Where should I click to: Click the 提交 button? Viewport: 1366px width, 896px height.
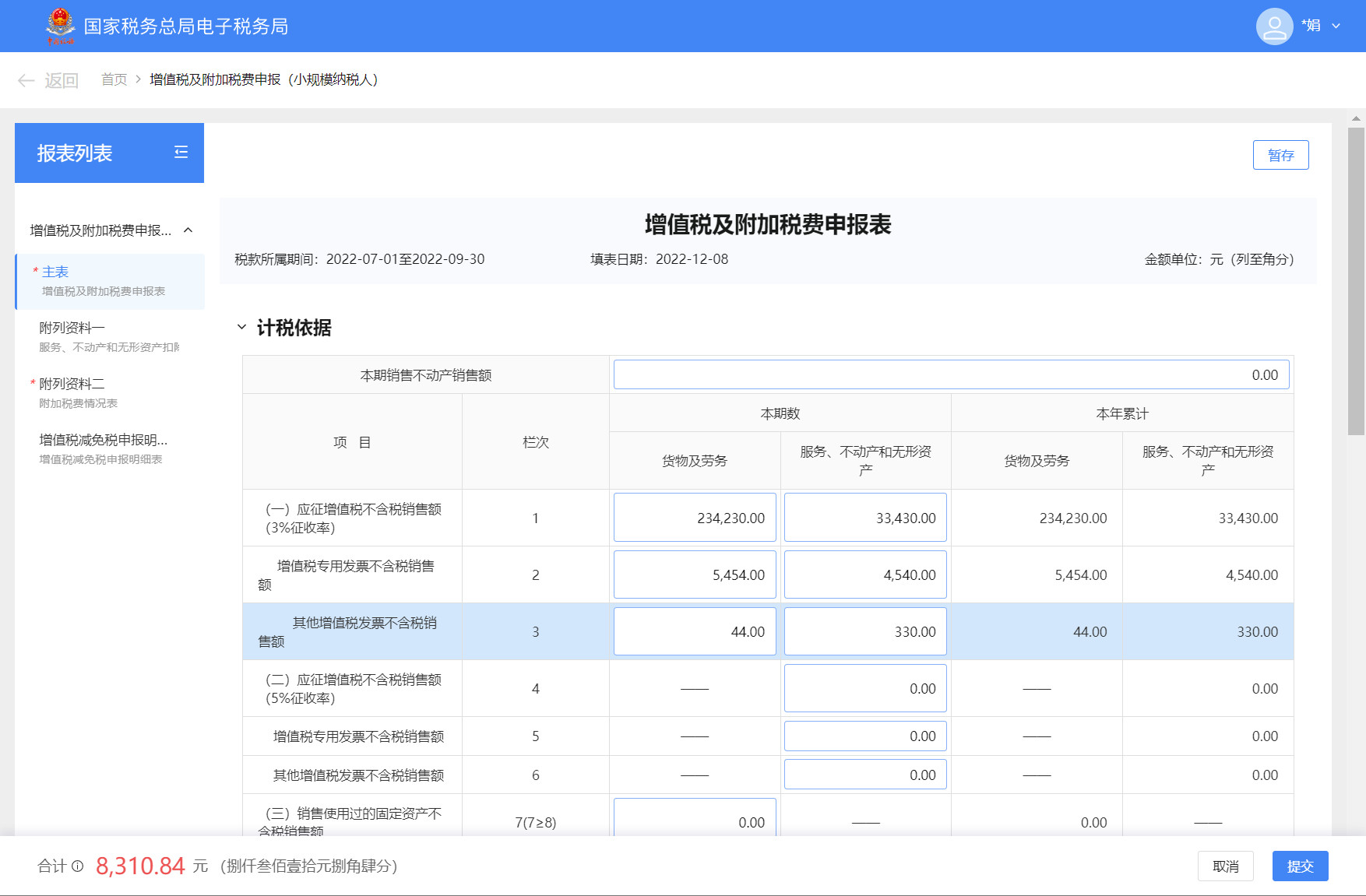tap(1300, 866)
